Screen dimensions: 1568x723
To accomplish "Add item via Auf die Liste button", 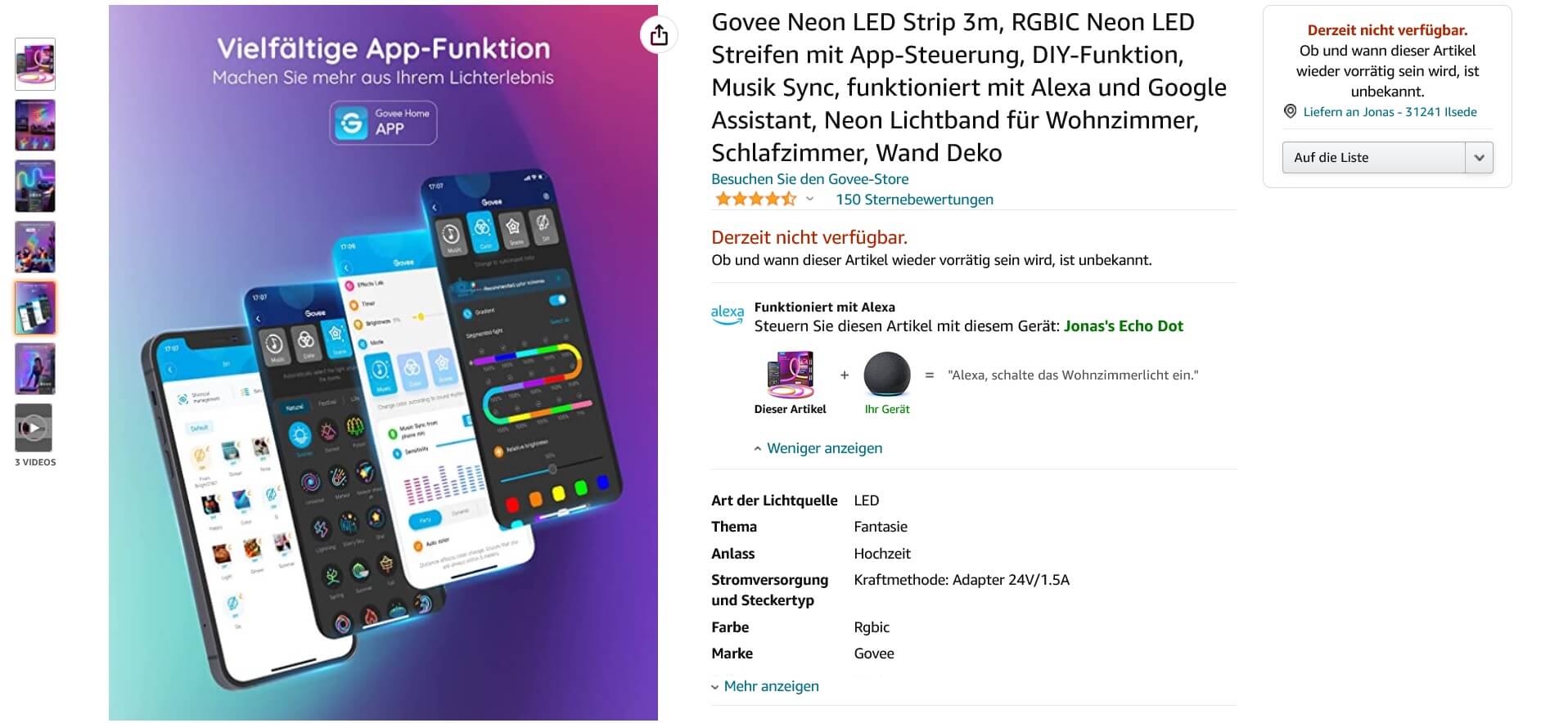I will [1374, 157].
